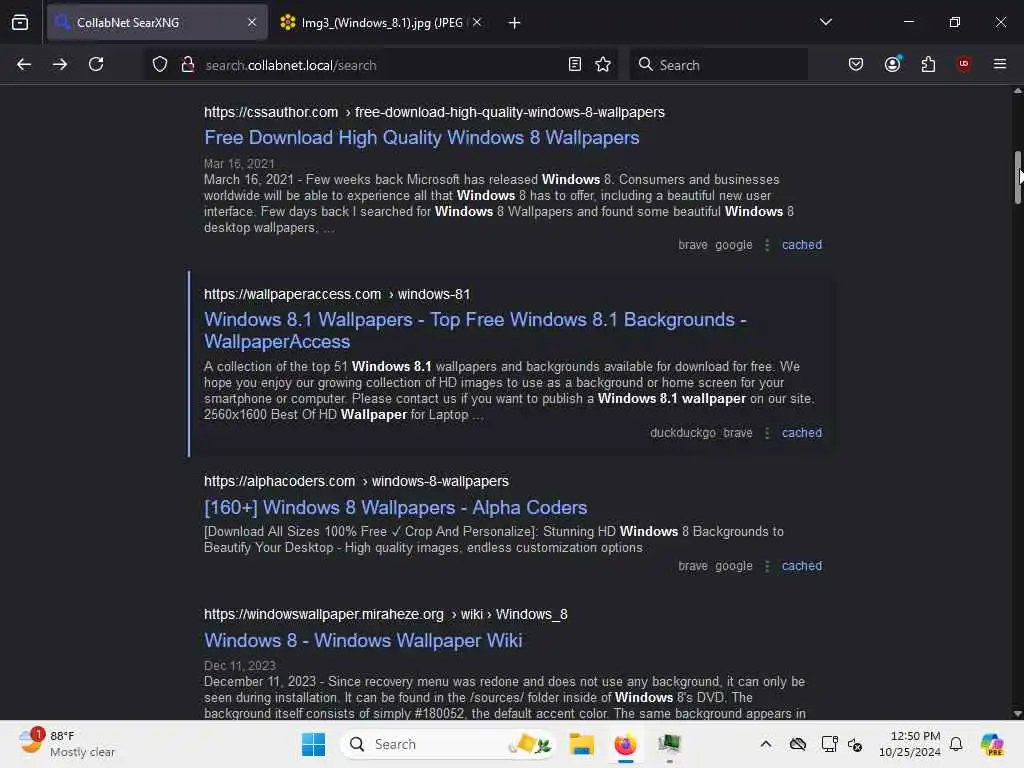This screenshot has height=768, width=1024.
Task: Click scrollbar up arrow
Action: tap(1017, 91)
